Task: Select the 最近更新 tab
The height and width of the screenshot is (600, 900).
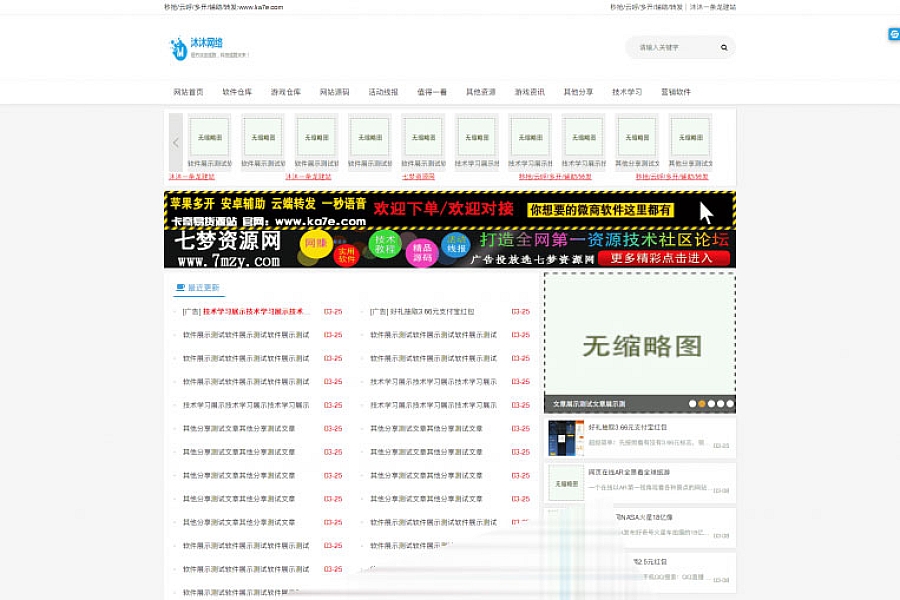Action: pos(198,287)
